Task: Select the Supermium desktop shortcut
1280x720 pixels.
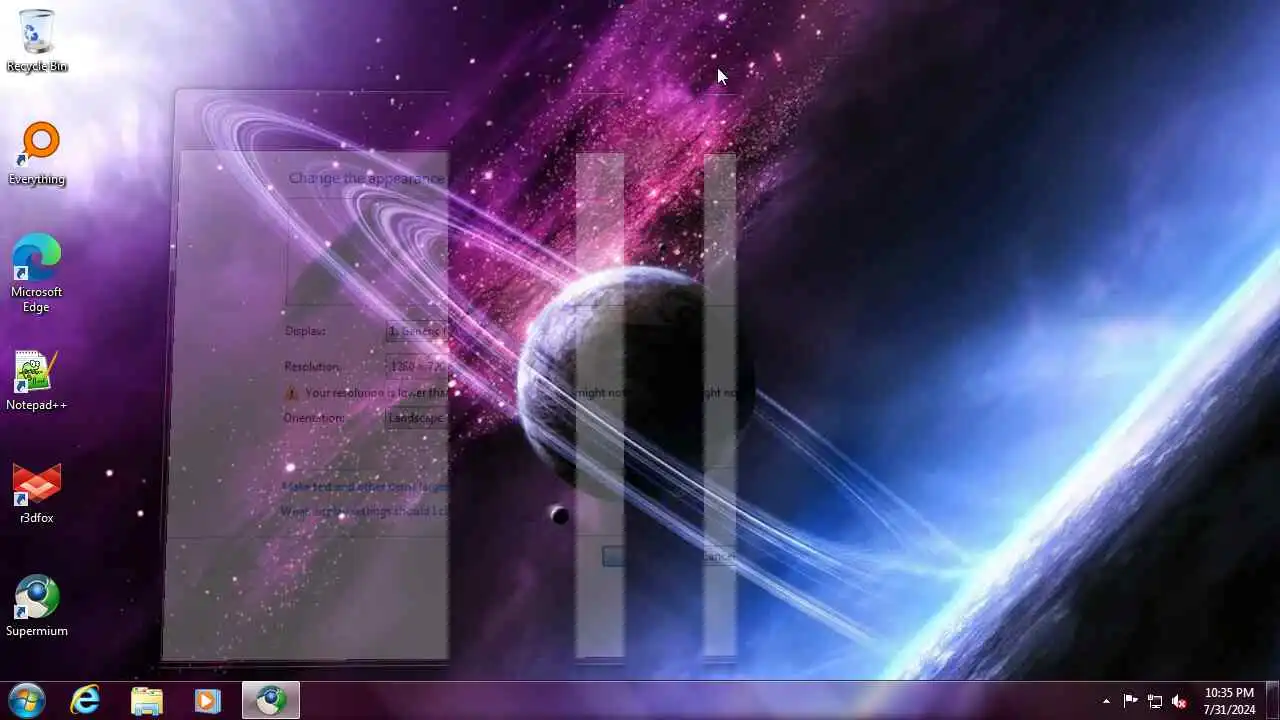Action: [37, 607]
